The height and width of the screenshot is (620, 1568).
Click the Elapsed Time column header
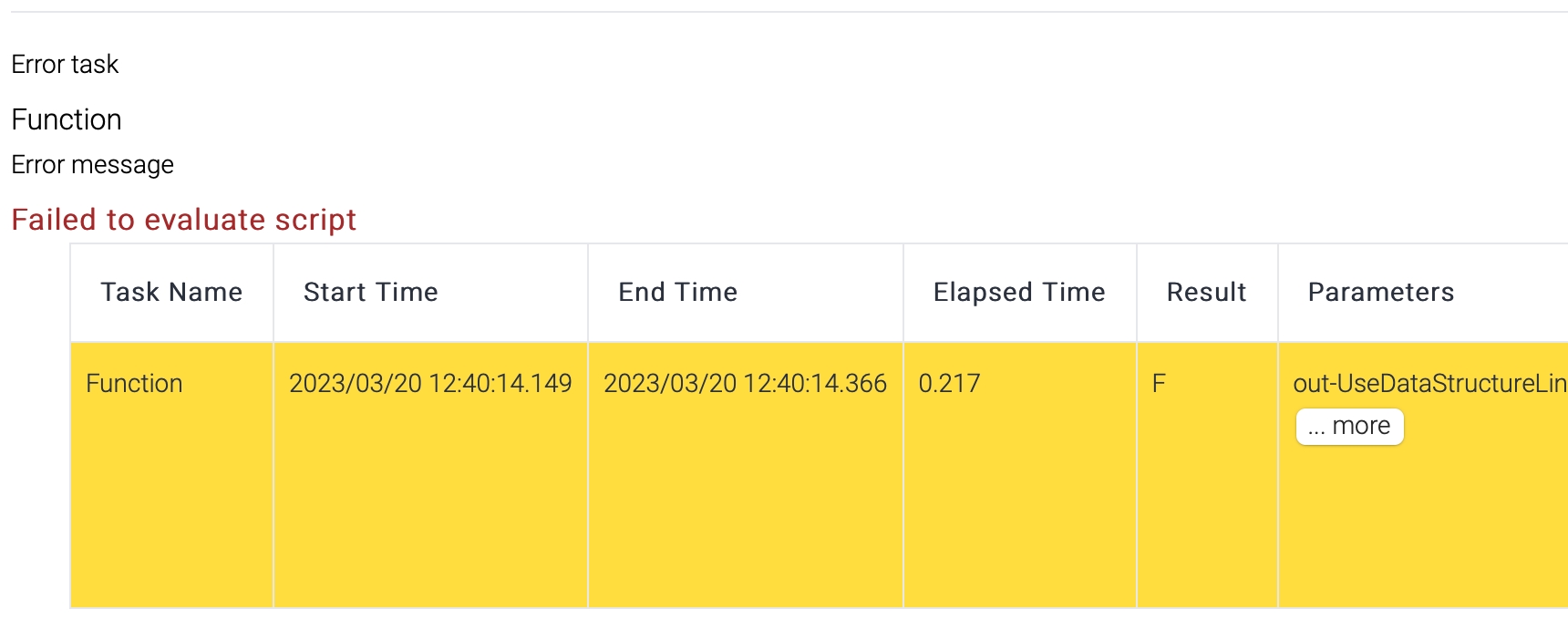click(1018, 293)
